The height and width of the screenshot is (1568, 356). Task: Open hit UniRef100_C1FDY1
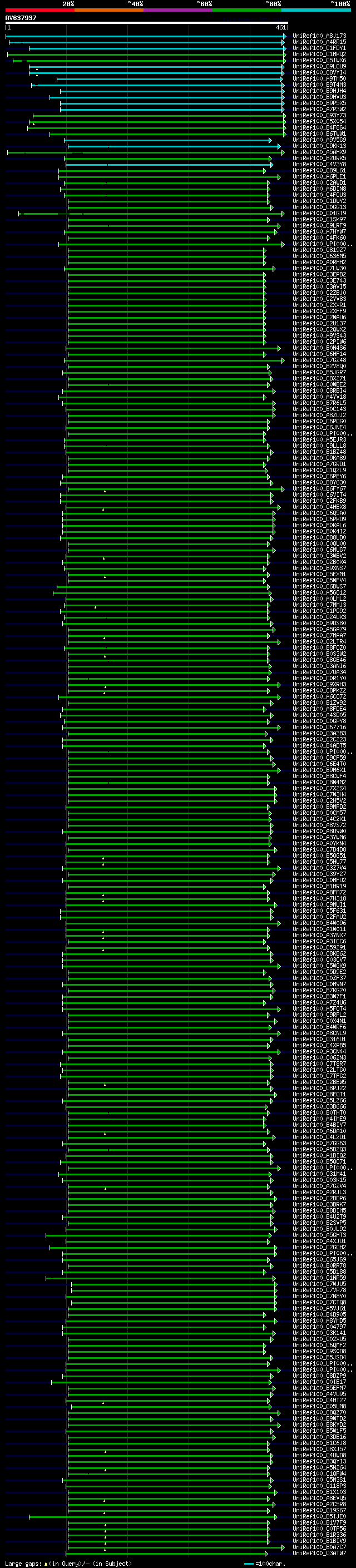[x=319, y=48]
